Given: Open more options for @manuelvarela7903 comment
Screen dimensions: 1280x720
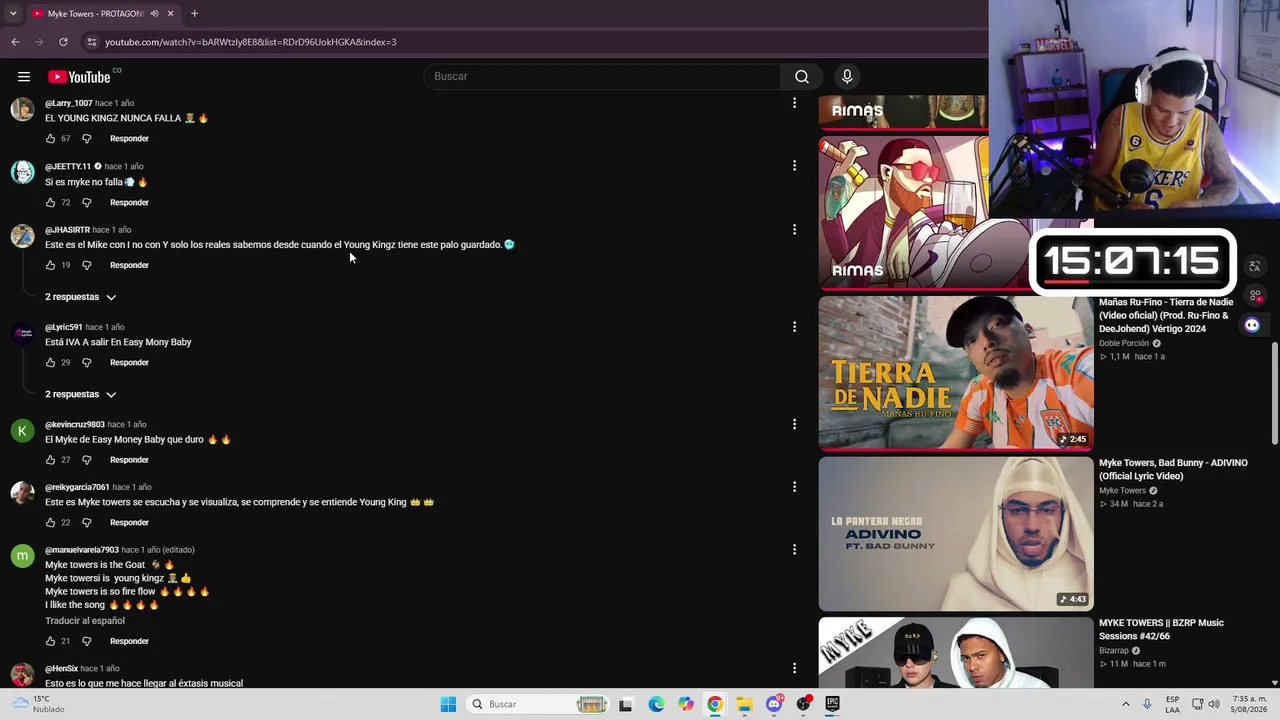Looking at the screenshot, I should [x=794, y=550].
